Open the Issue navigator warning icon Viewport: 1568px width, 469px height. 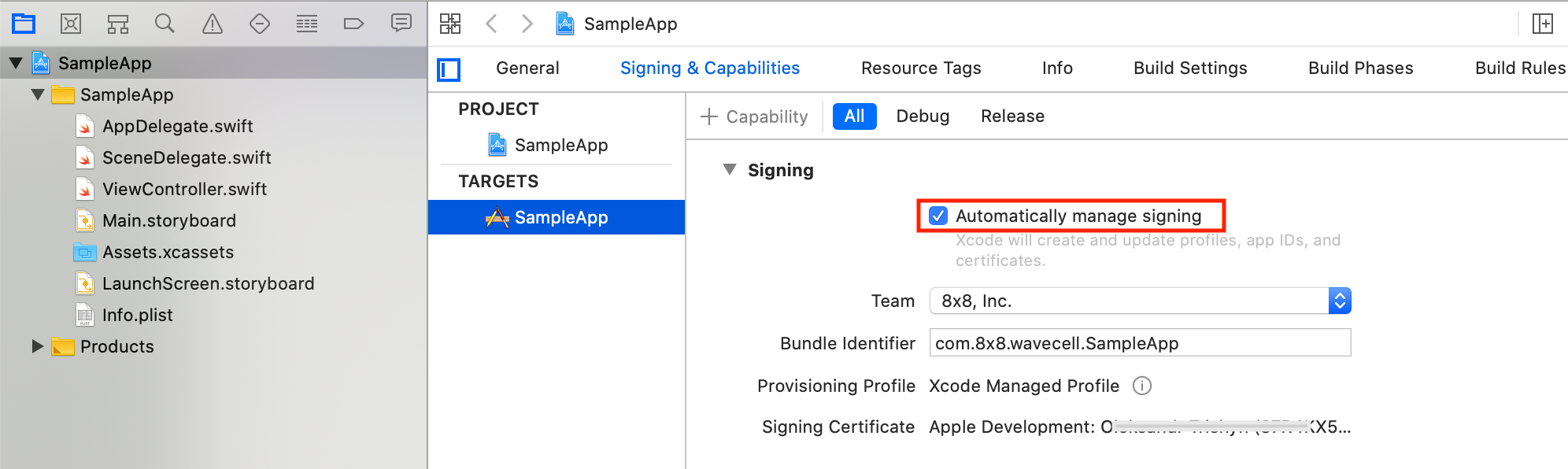tap(213, 24)
